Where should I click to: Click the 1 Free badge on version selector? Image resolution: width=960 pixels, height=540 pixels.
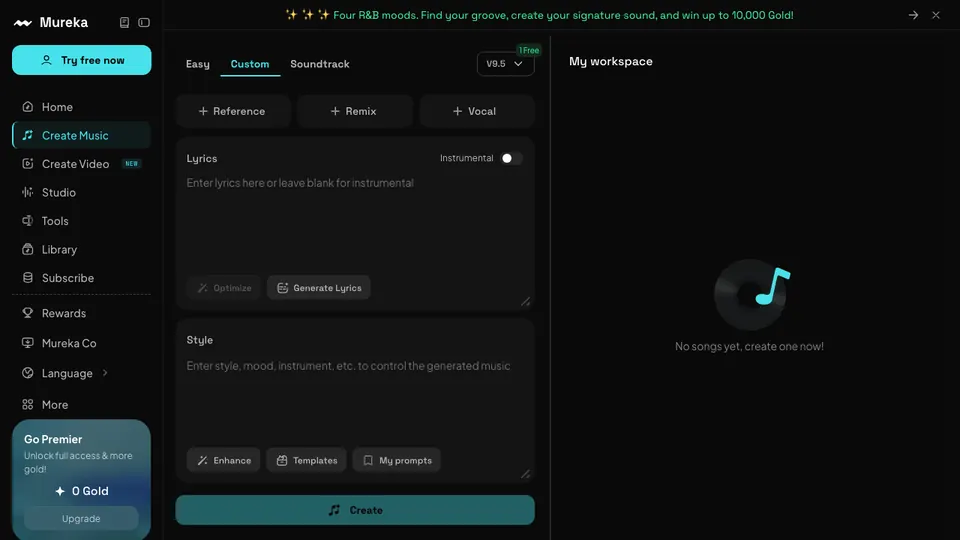tap(528, 50)
